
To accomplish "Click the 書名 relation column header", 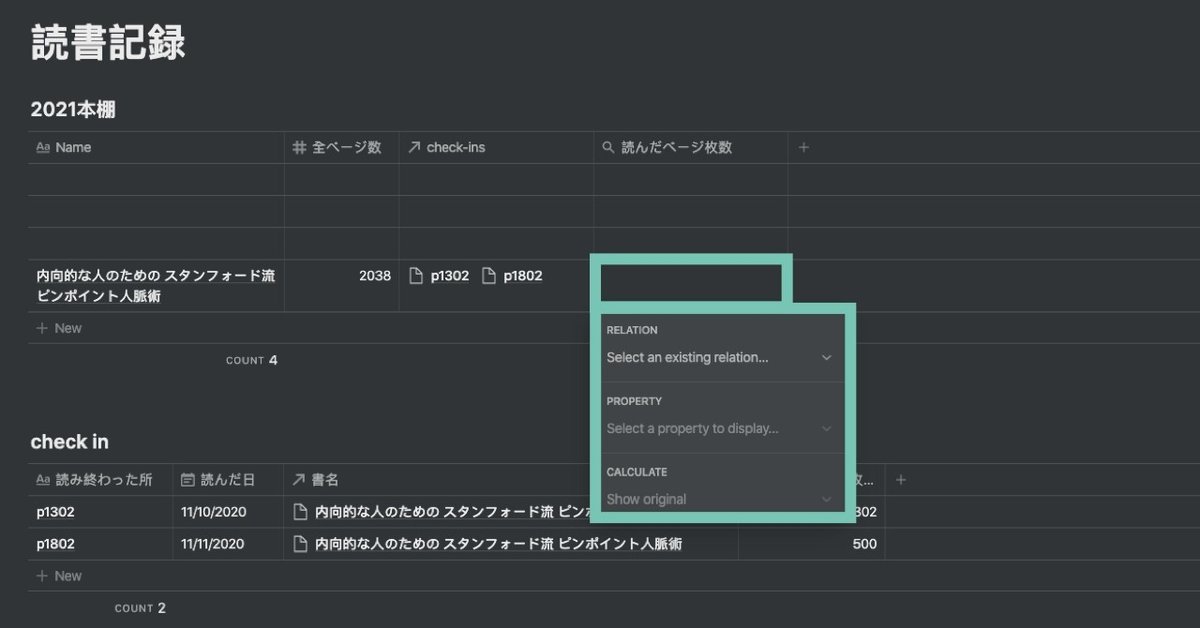I will 324,480.
